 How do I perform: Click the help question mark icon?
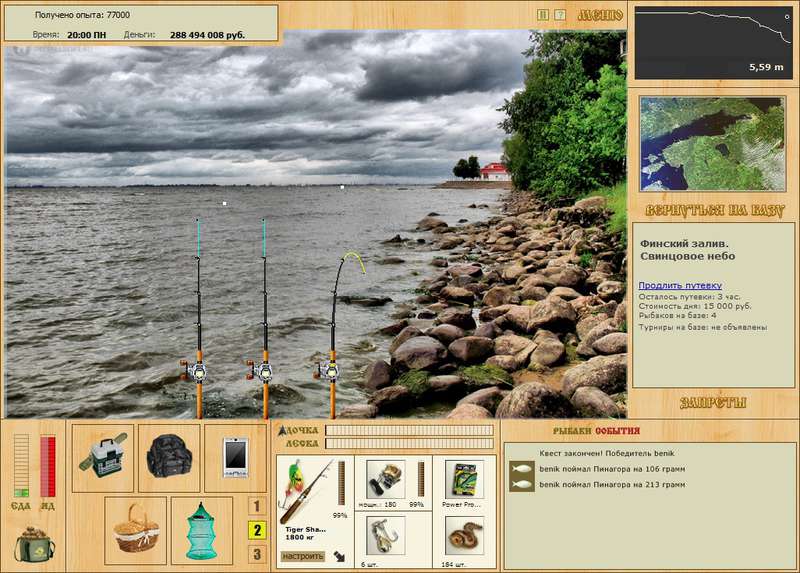[x=560, y=15]
